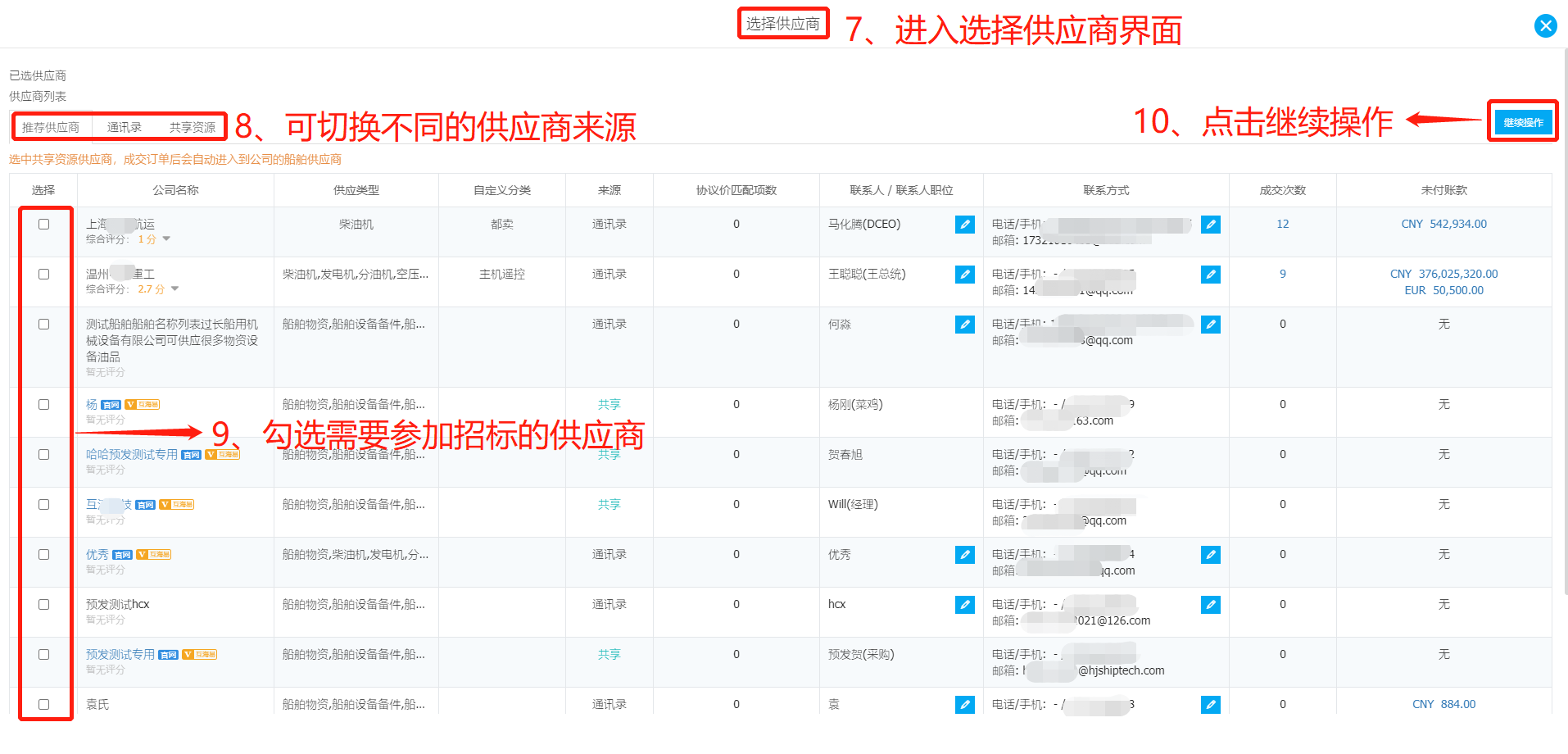The image size is (1568, 754).
Task: Select the 上海 航运 supplier checkbox
Action: tap(43, 225)
